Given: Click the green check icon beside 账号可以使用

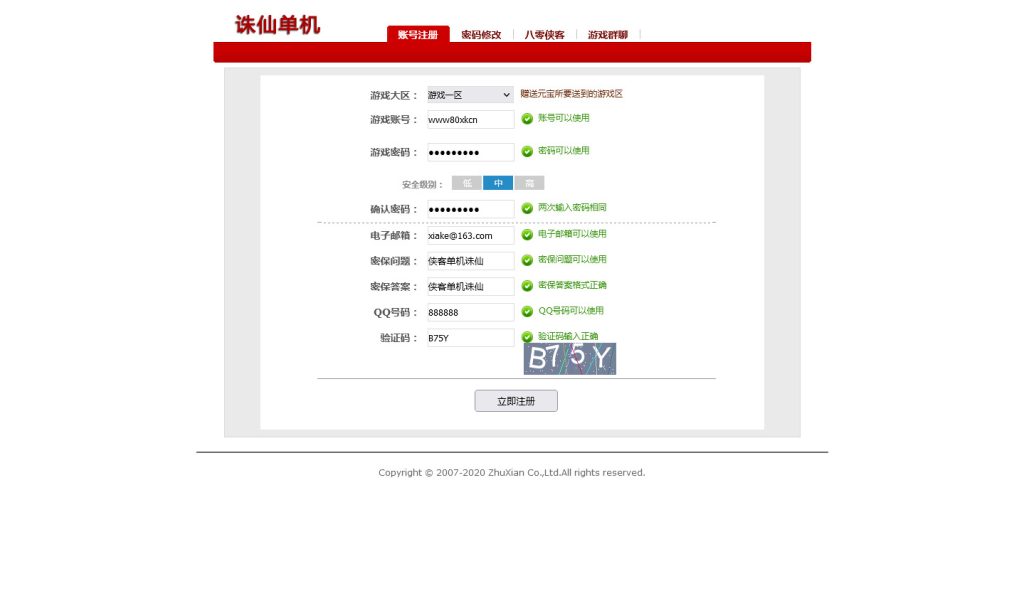Looking at the screenshot, I should (x=527, y=119).
